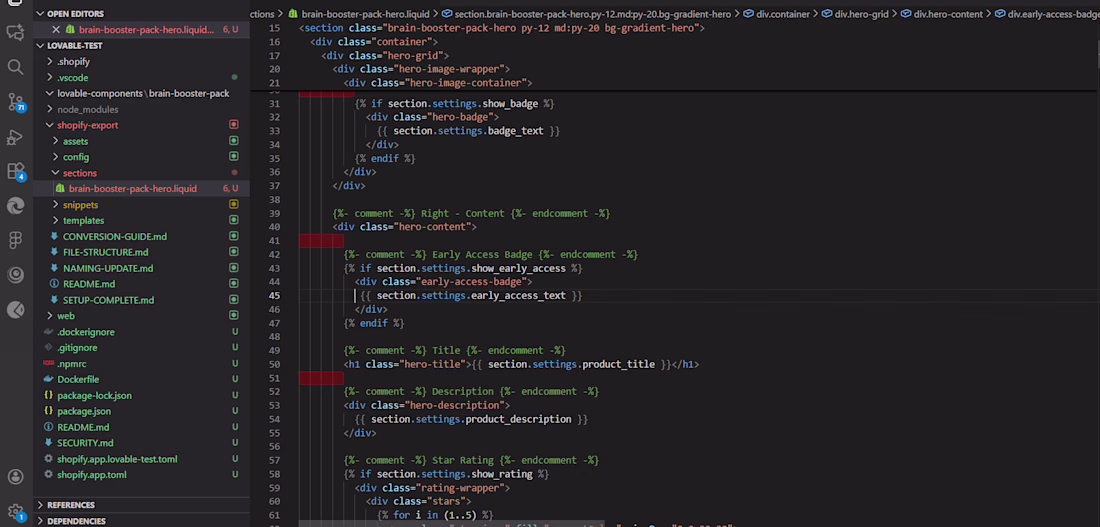This screenshot has height=527, width=1100.
Task: Expand the config folder
Action: pyautogui.click(x=56, y=157)
